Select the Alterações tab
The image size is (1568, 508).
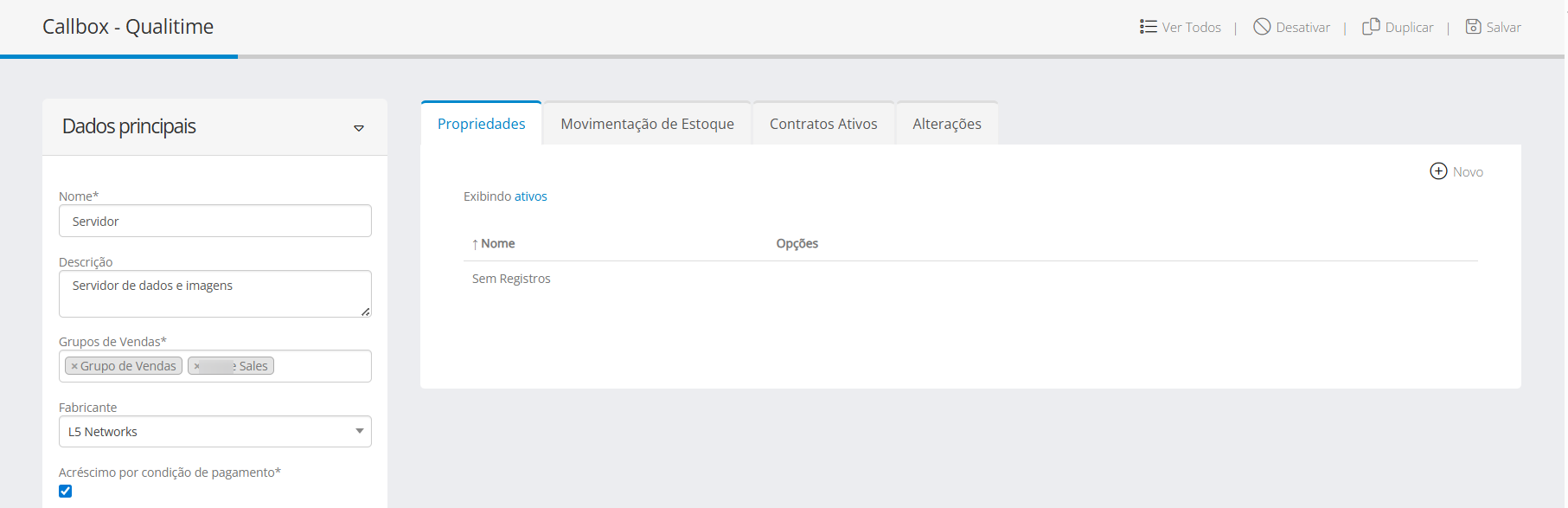(946, 124)
